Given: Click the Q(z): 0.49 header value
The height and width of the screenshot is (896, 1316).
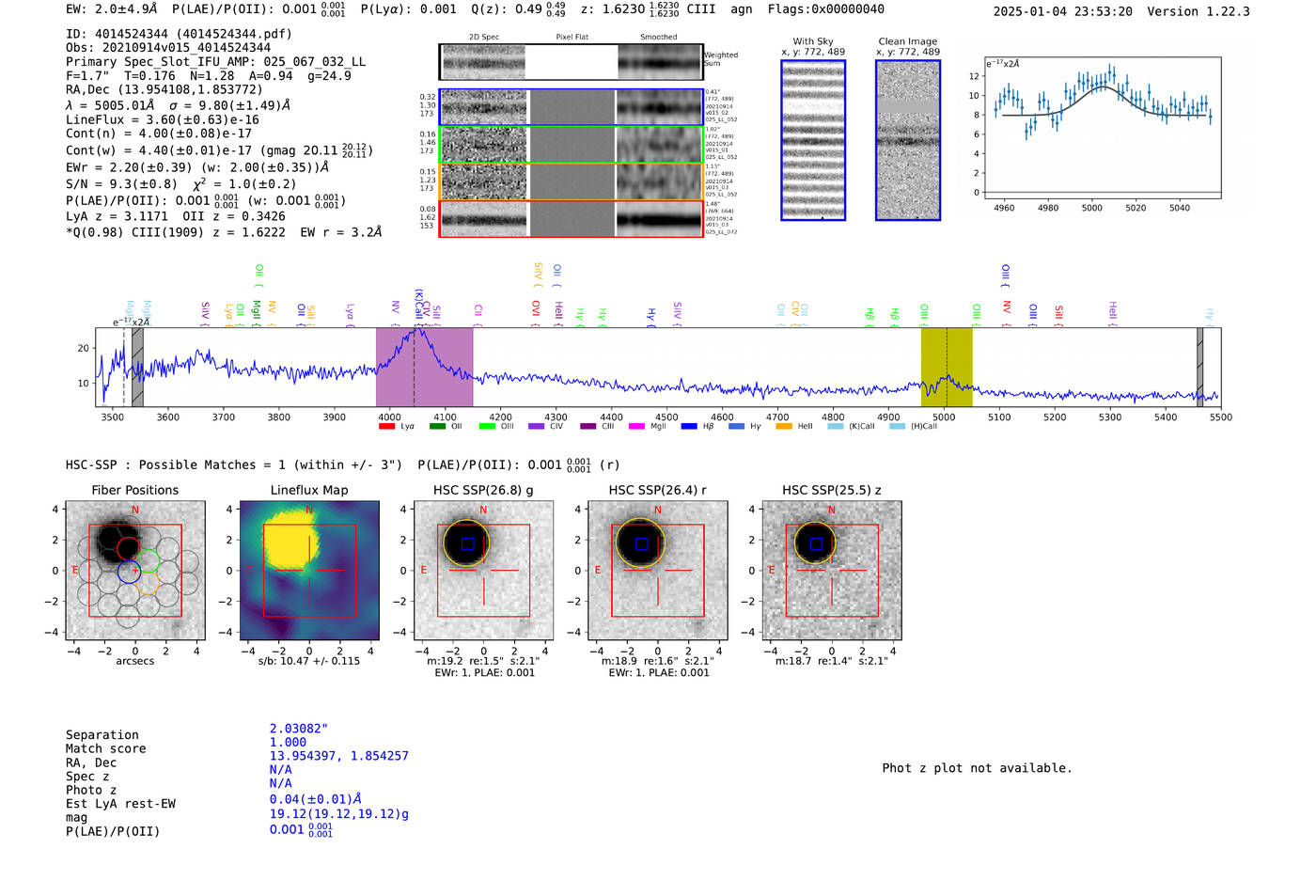Looking at the screenshot, I should [x=518, y=9].
